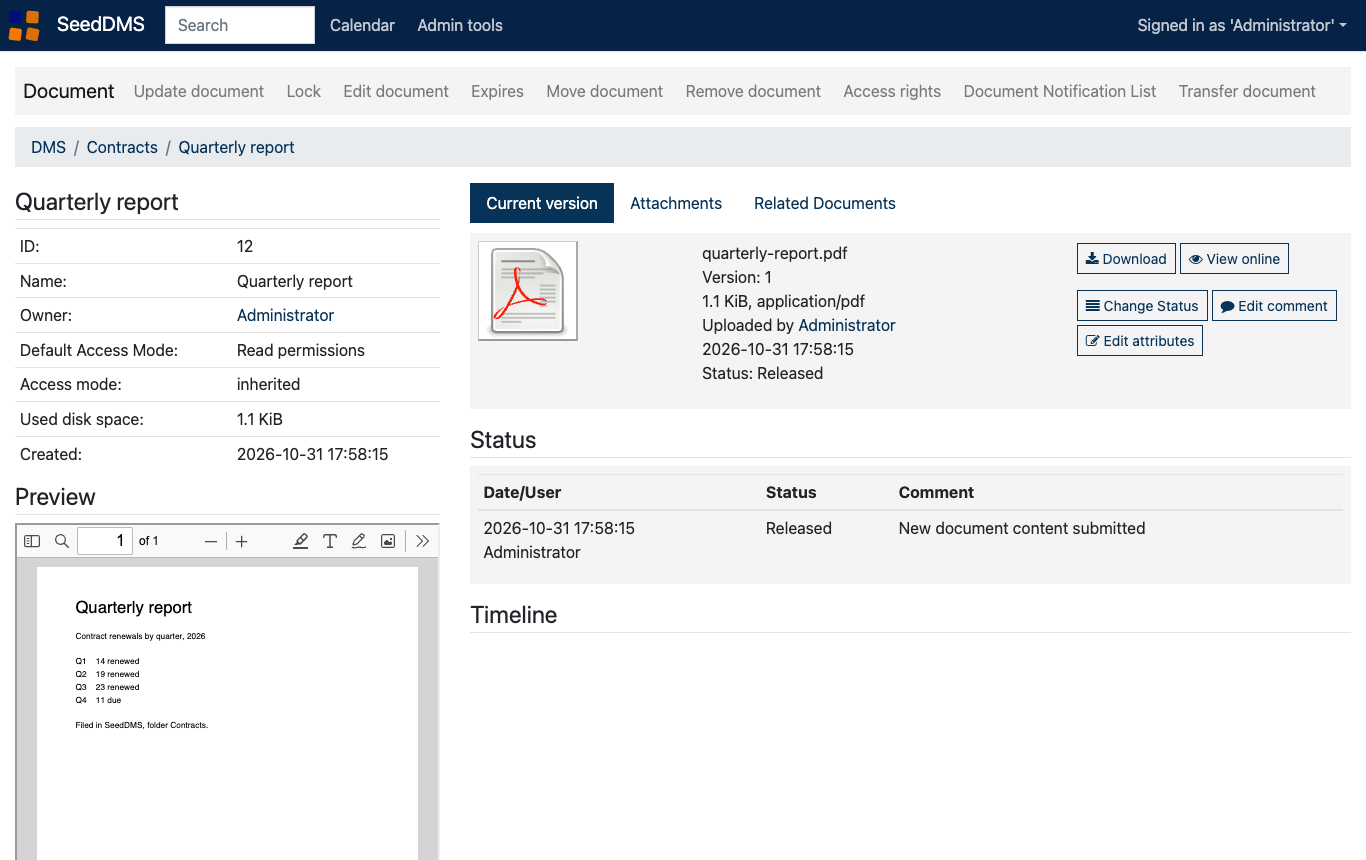1366x860 pixels.
Task: View the document online
Action: click(1234, 259)
